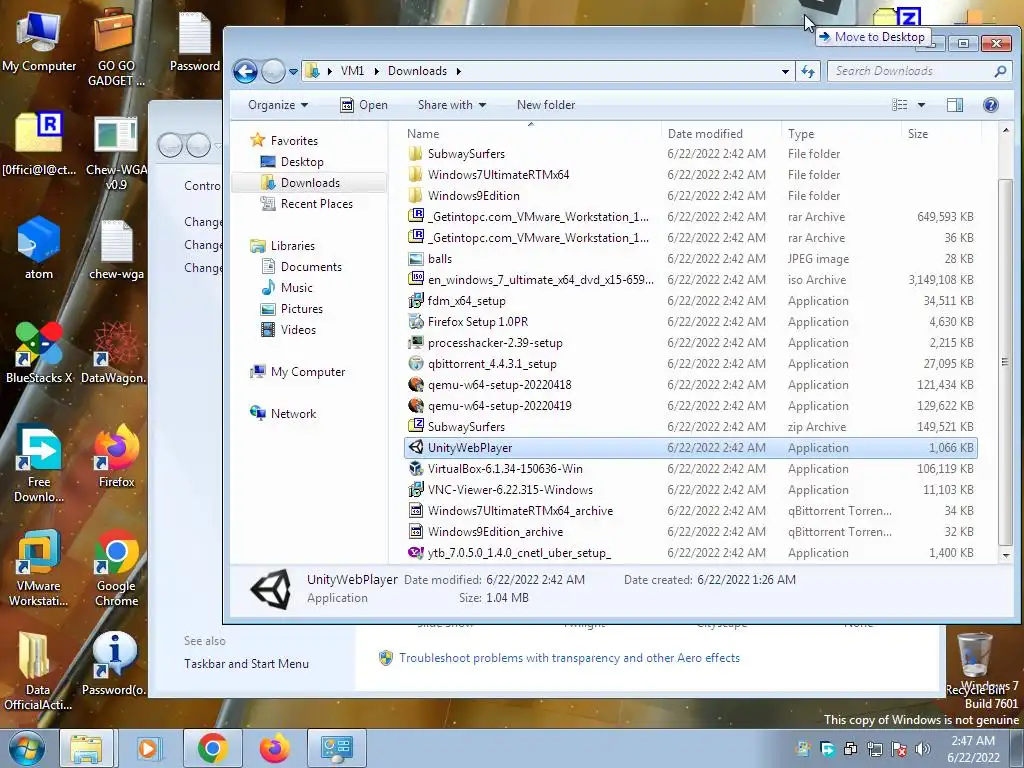Click Troubleshoot problems with transparency link
The image size is (1024, 768).
[569, 658]
